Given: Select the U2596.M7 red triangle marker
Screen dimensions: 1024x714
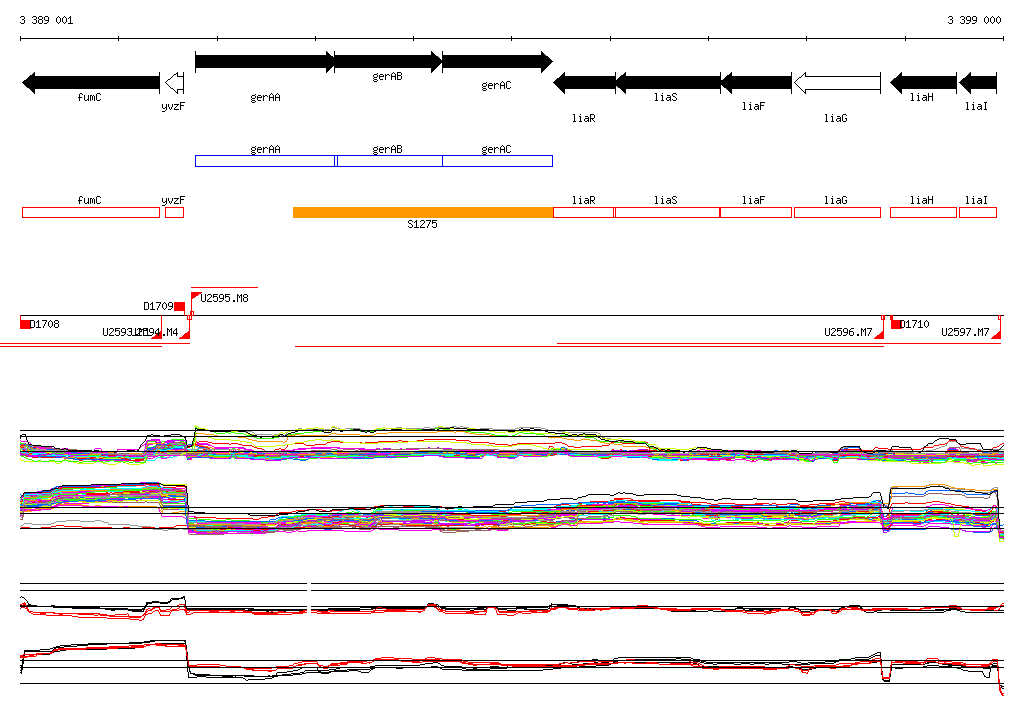Looking at the screenshot, I should [879, 334].
